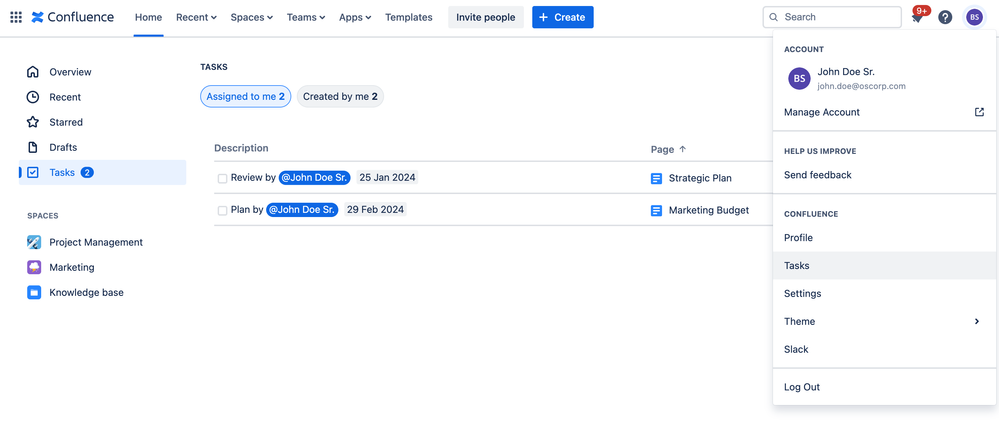
Task: Choose Slack from account menu
Action: coord(885,349)
